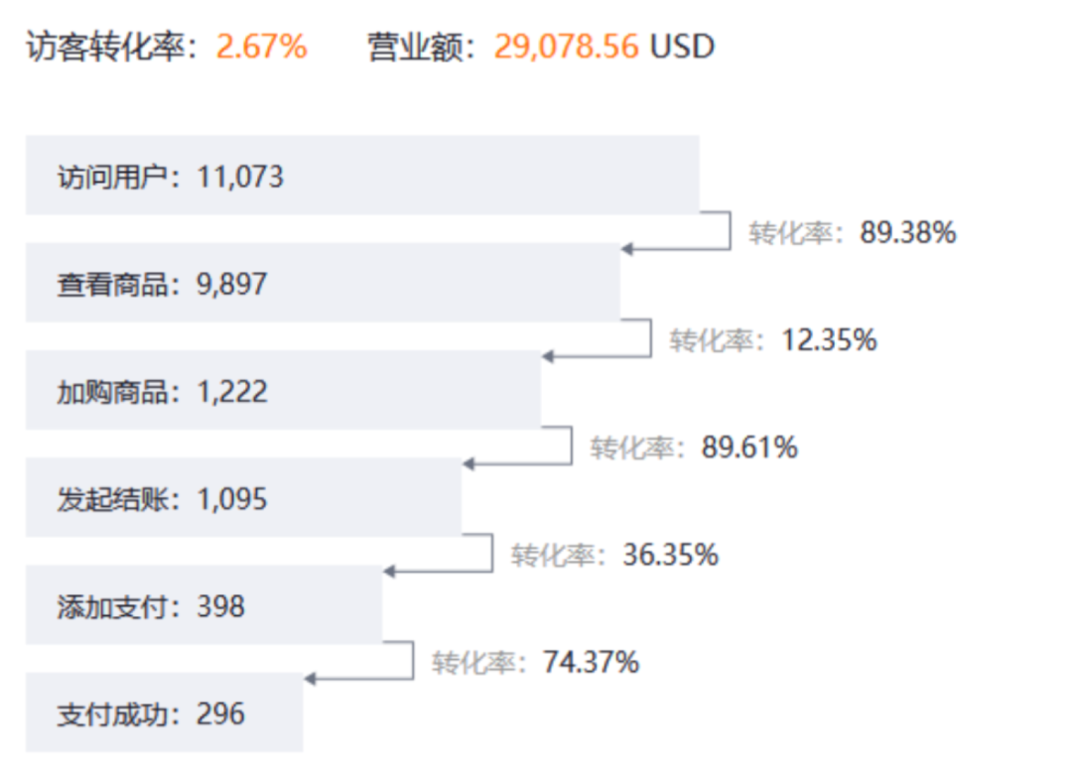Click the 74.37% conversion rate value
The height and width of the screenshot is (766, 1080).
(591, 662)
